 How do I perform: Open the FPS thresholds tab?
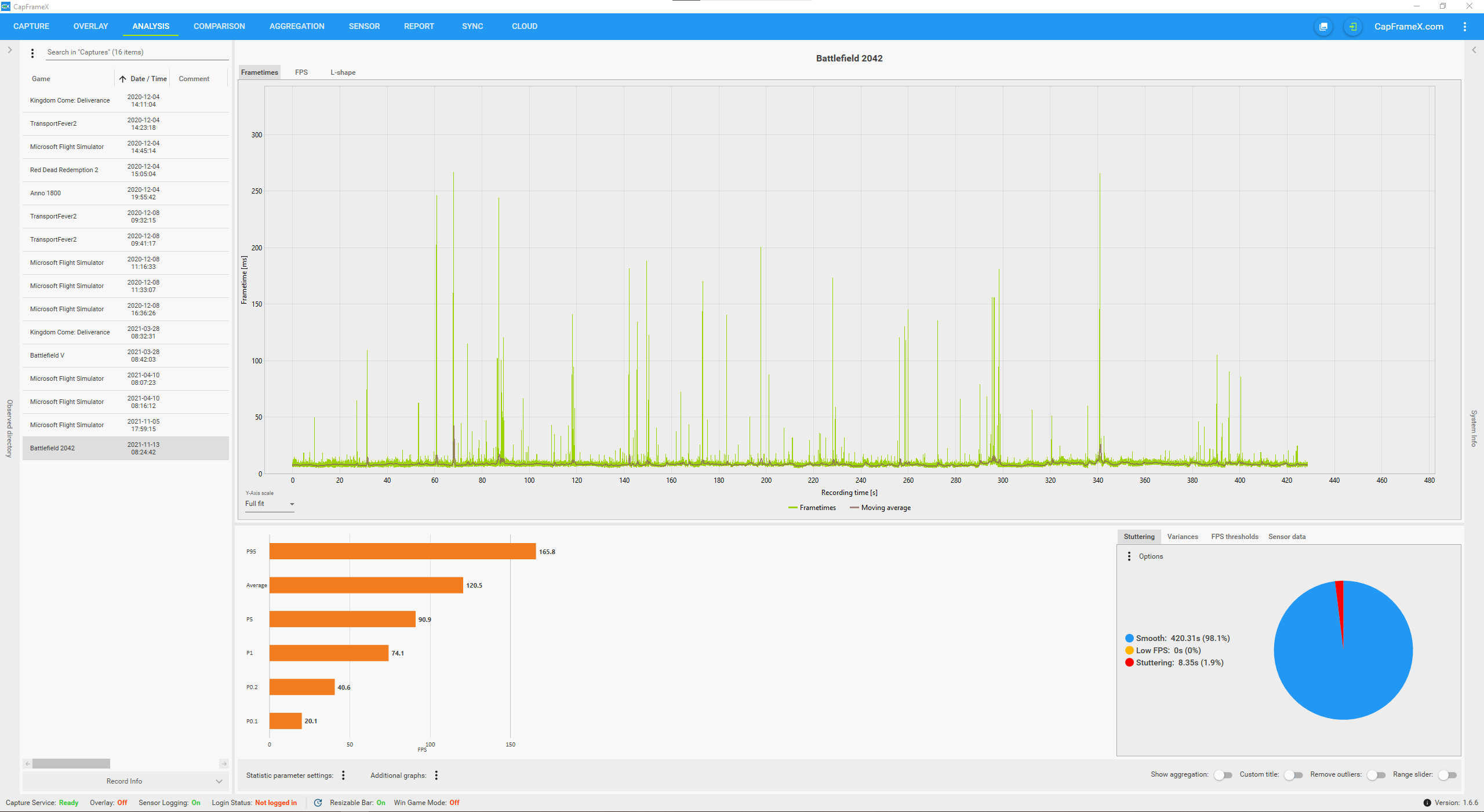click(x=1234, y=537)
